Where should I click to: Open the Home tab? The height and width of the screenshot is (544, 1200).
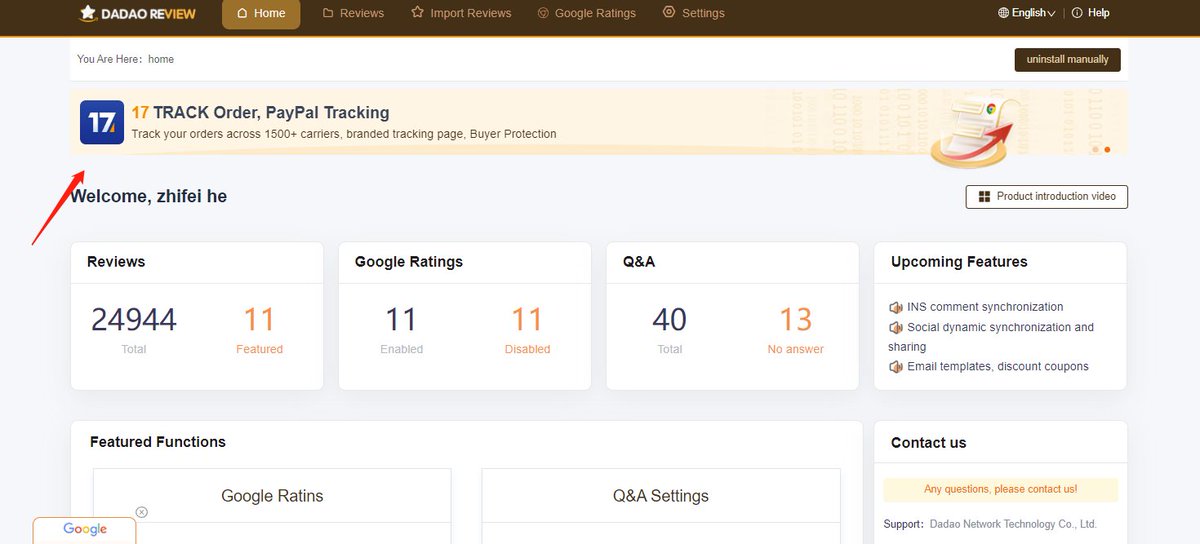pos(261,13)
